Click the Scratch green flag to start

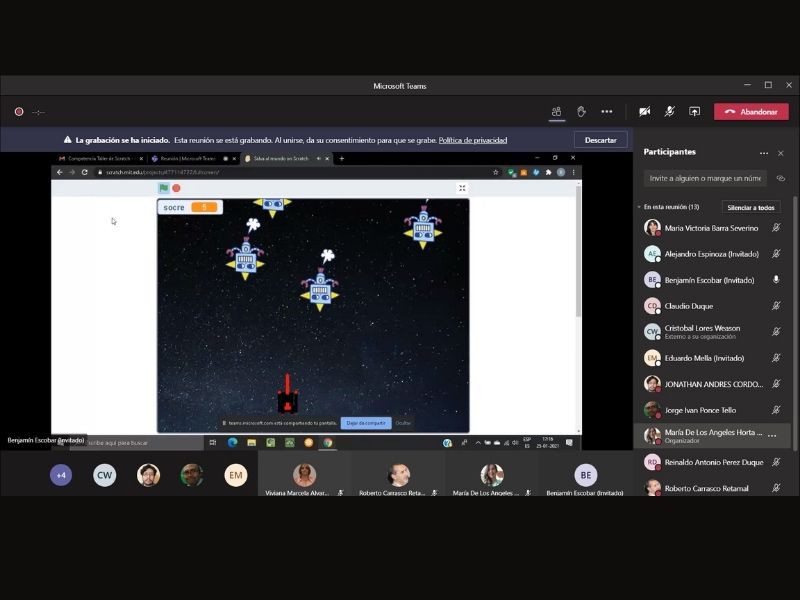[x=164, y=188]
